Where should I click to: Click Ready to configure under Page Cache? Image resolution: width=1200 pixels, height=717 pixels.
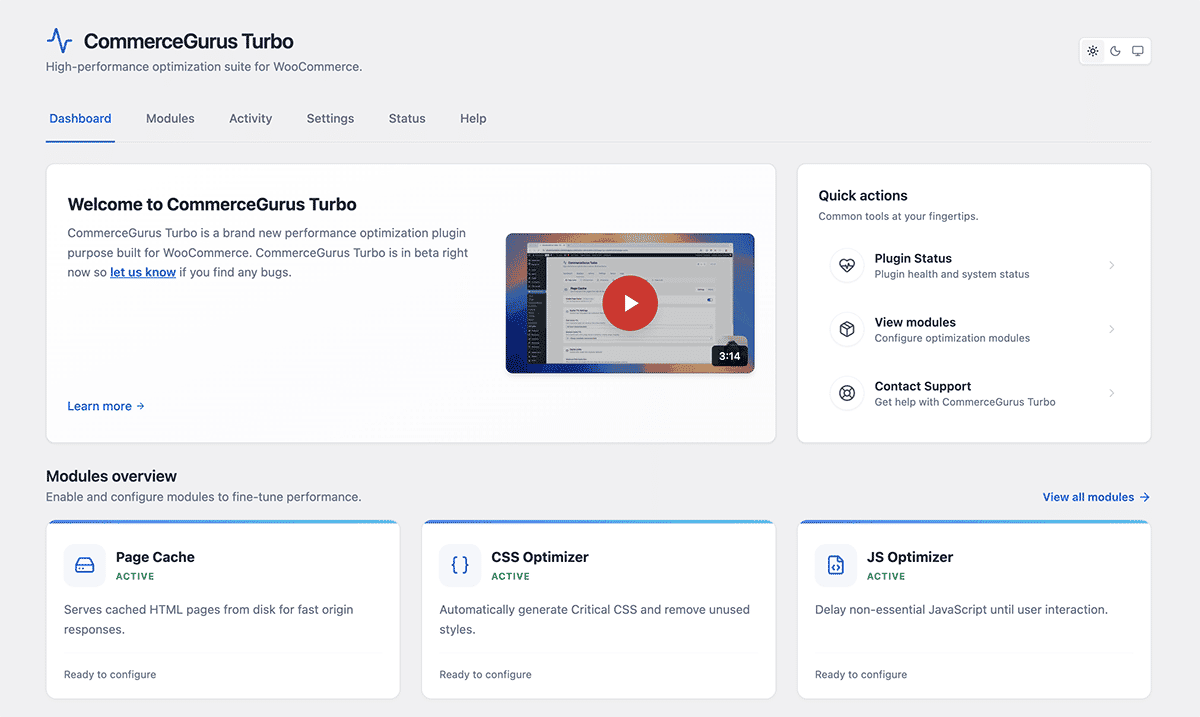click(x=110, y=675)
